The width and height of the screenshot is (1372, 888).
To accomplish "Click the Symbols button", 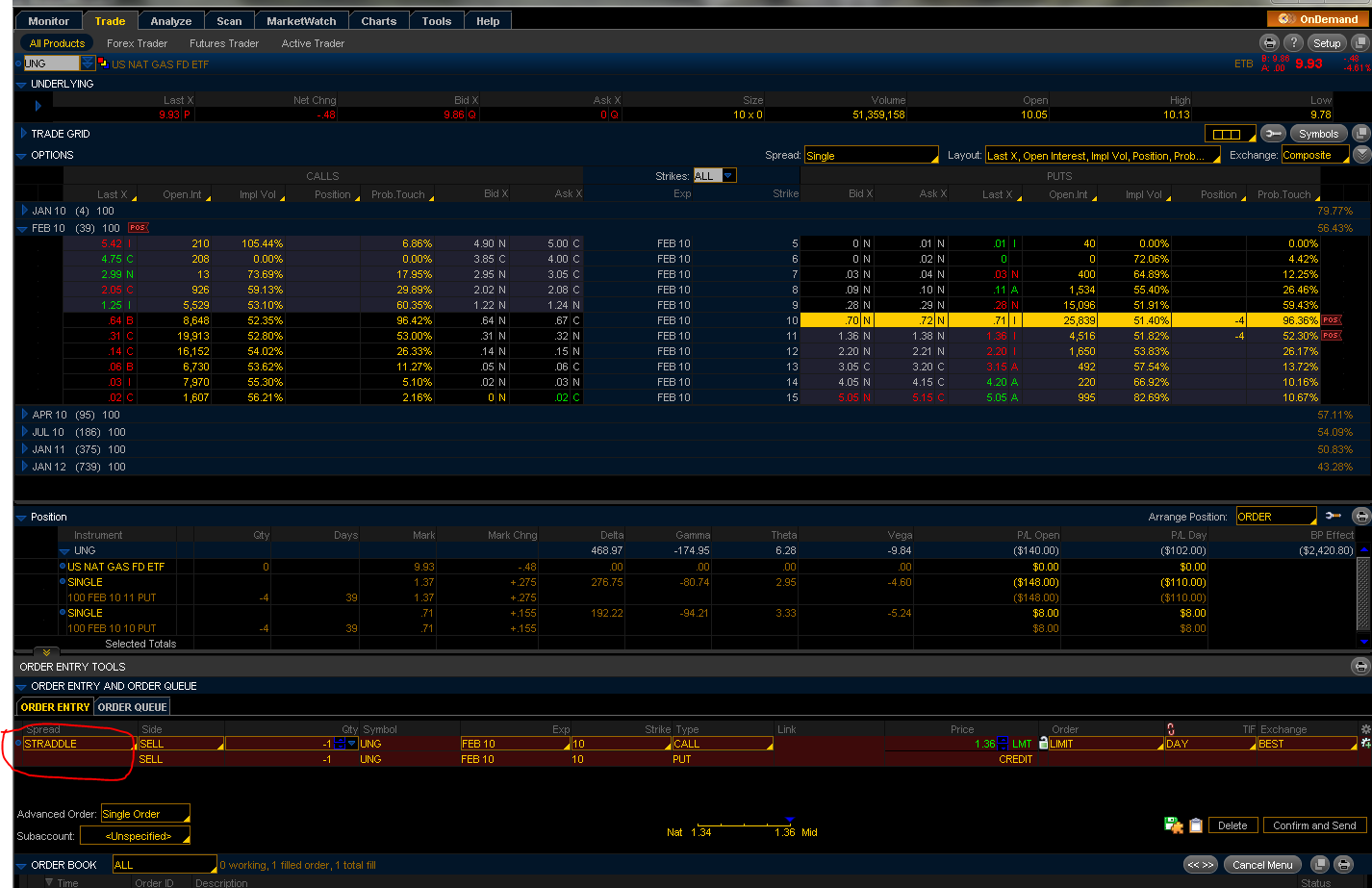I will [x=1318, y=134].
